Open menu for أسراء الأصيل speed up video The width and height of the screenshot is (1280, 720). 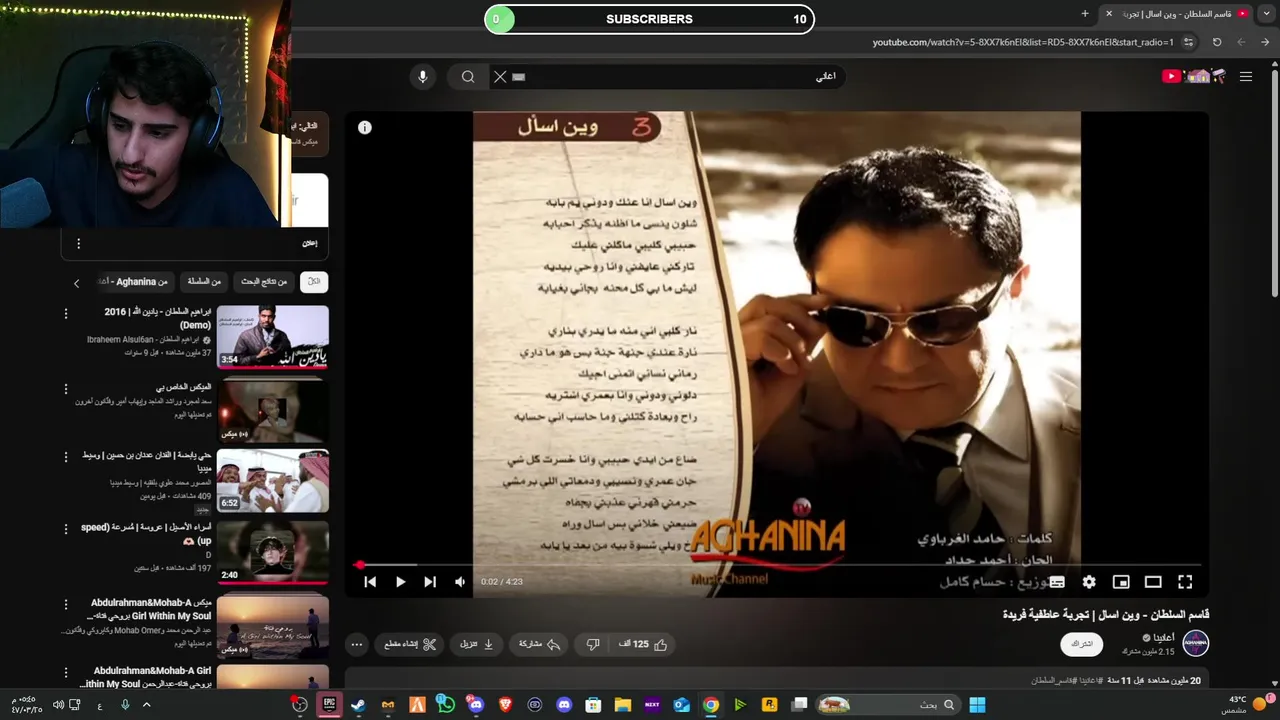pyautogui.click(x=66, y=529)
